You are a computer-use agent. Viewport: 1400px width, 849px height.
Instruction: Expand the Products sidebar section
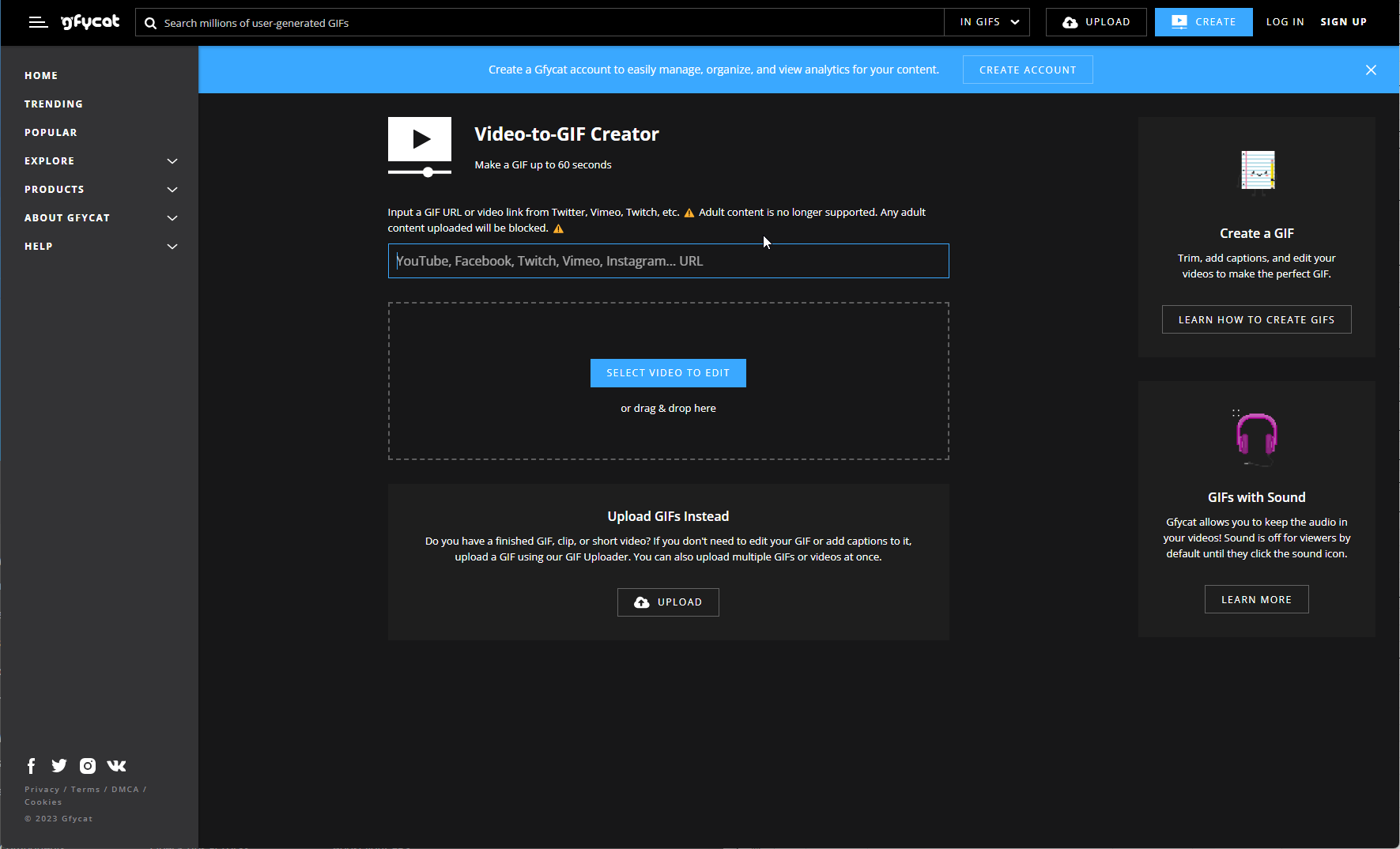pyautogui.click(x=172, y=190)
